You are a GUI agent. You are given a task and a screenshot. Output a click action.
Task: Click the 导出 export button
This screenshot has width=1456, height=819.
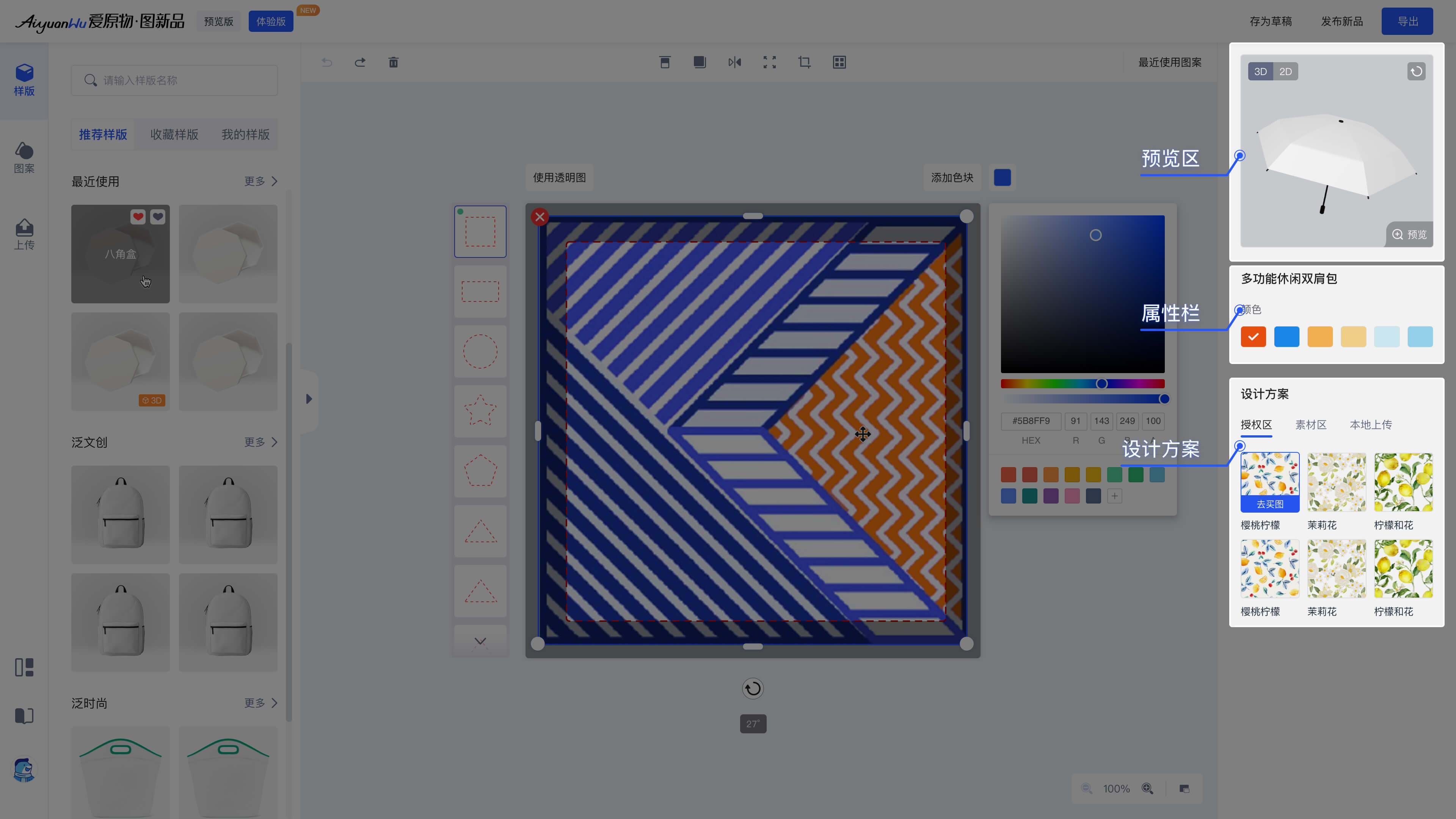tap(1407, 22)
